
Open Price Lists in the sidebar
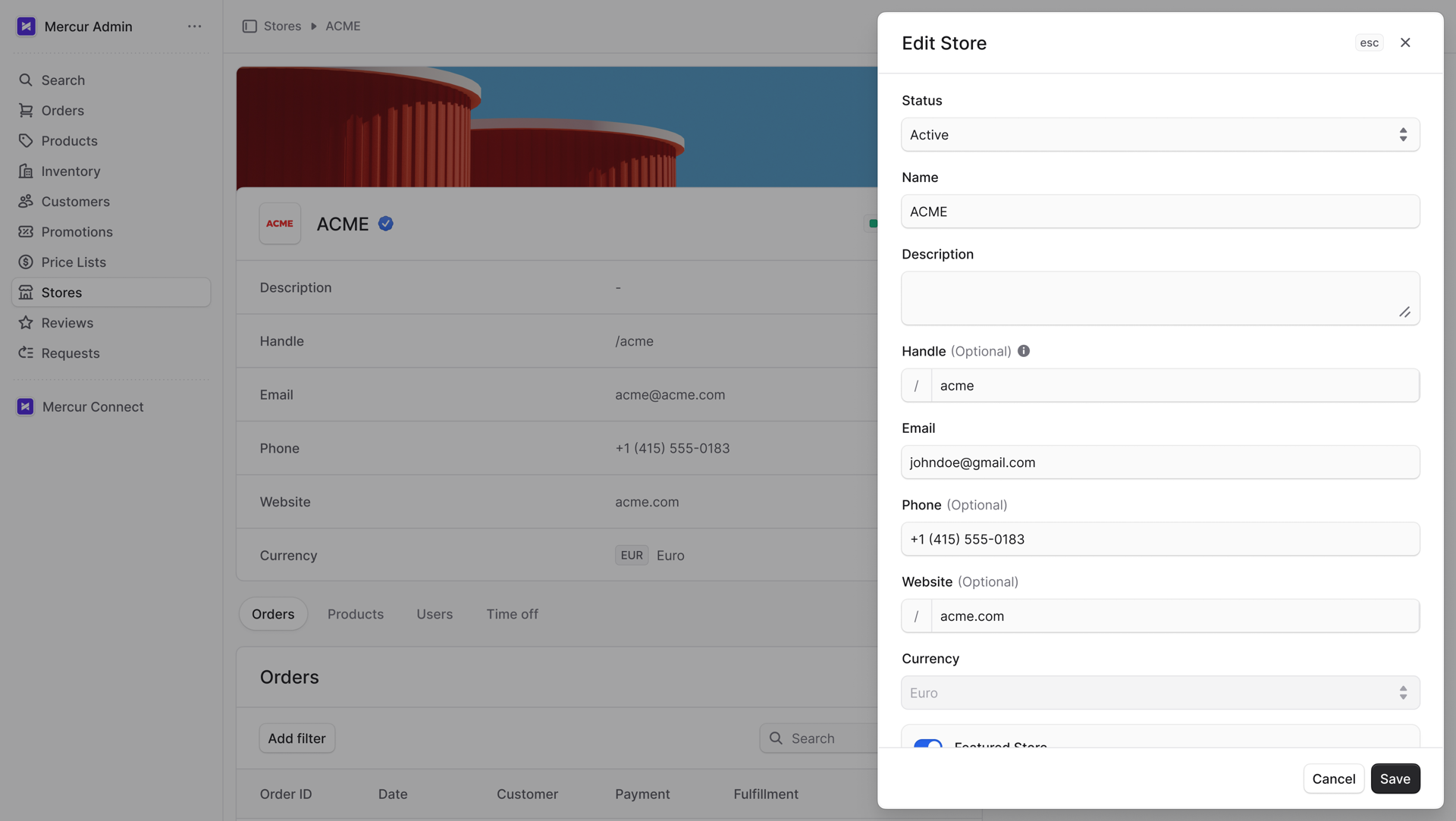111,262
